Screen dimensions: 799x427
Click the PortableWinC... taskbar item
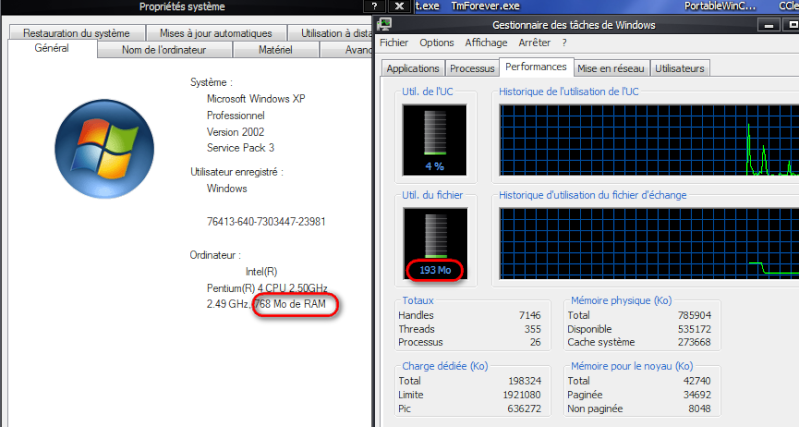720,6
